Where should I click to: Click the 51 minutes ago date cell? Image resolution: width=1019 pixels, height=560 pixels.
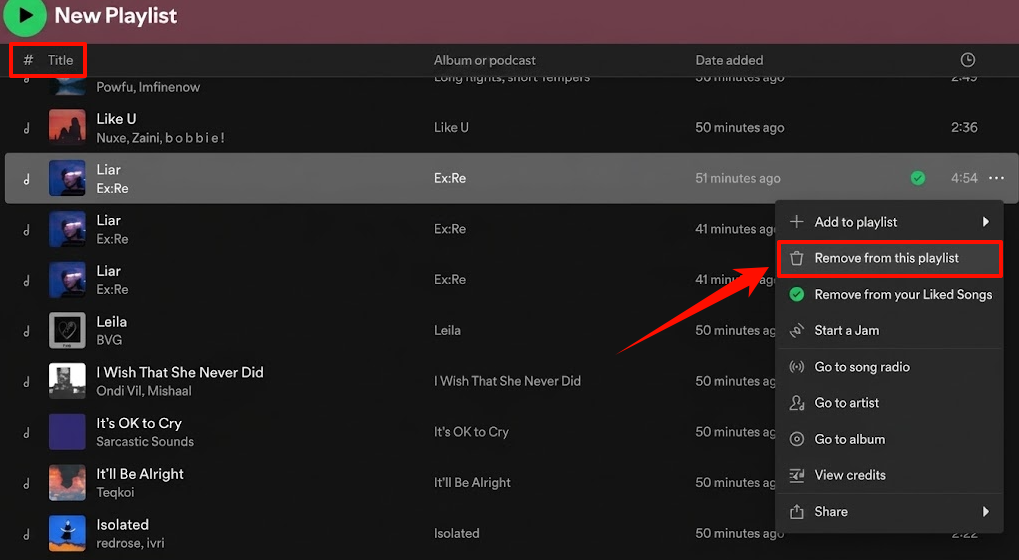coord(738,178)
